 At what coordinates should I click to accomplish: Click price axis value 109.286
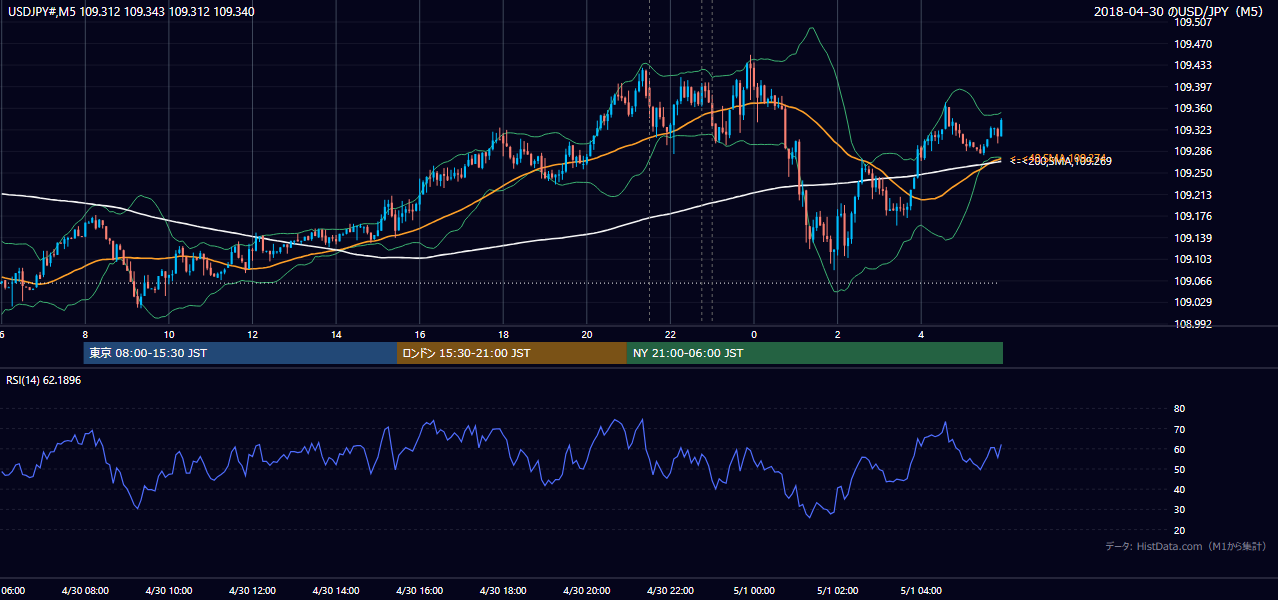pos(1193,151)
